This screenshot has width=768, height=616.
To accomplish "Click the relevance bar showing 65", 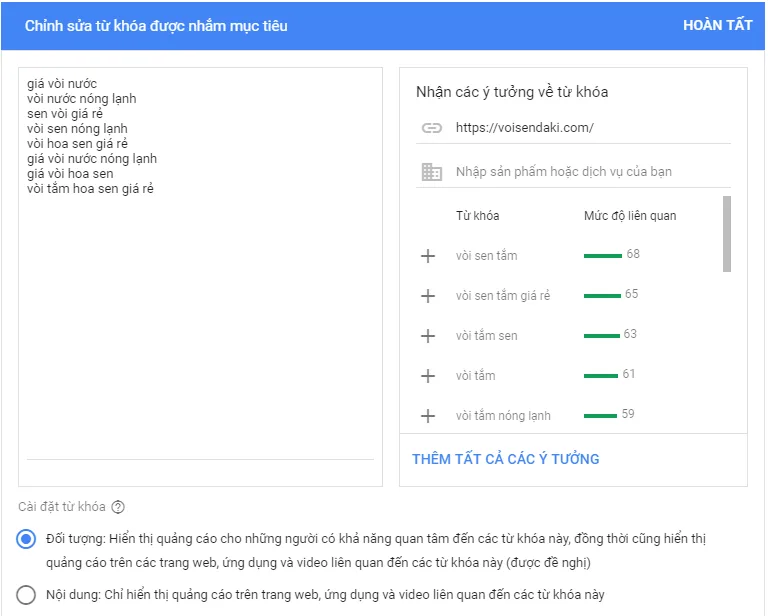I will click(x=602, y=296).
